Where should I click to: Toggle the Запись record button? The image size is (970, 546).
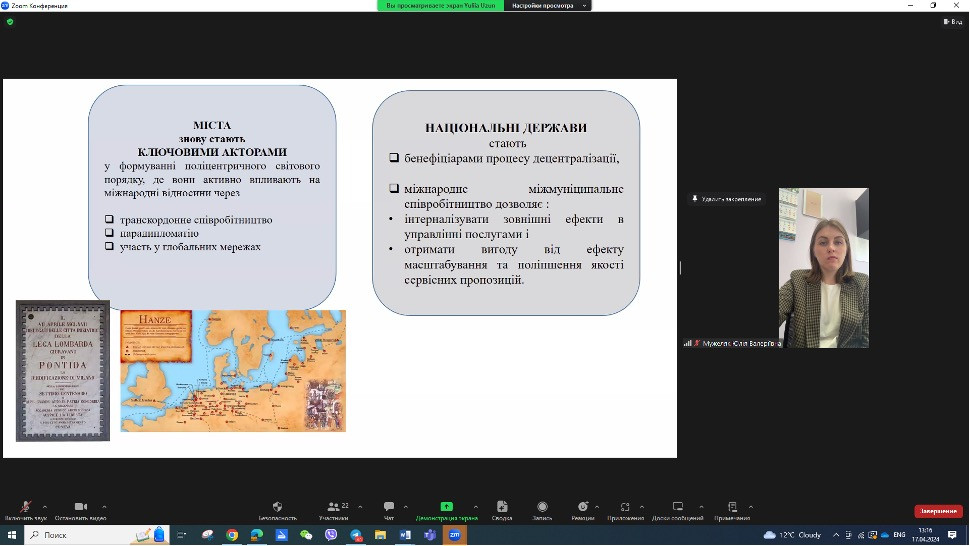[x=542, y=508]
